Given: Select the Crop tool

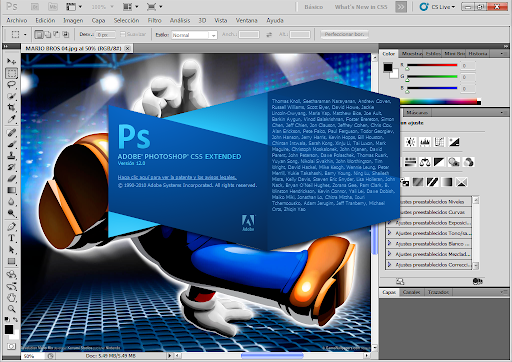Looking at the screenshot, I should tap(11, 107).
